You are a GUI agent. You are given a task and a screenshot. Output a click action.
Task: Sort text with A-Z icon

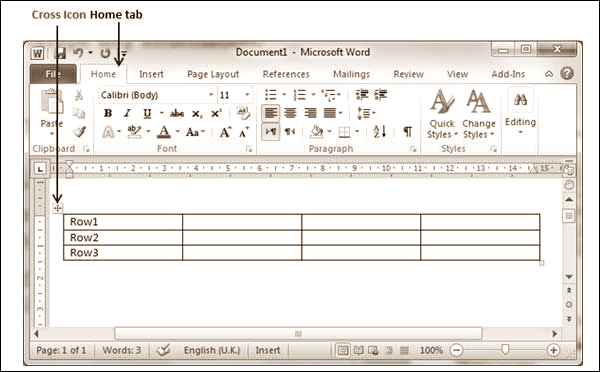tap(380, 132)
